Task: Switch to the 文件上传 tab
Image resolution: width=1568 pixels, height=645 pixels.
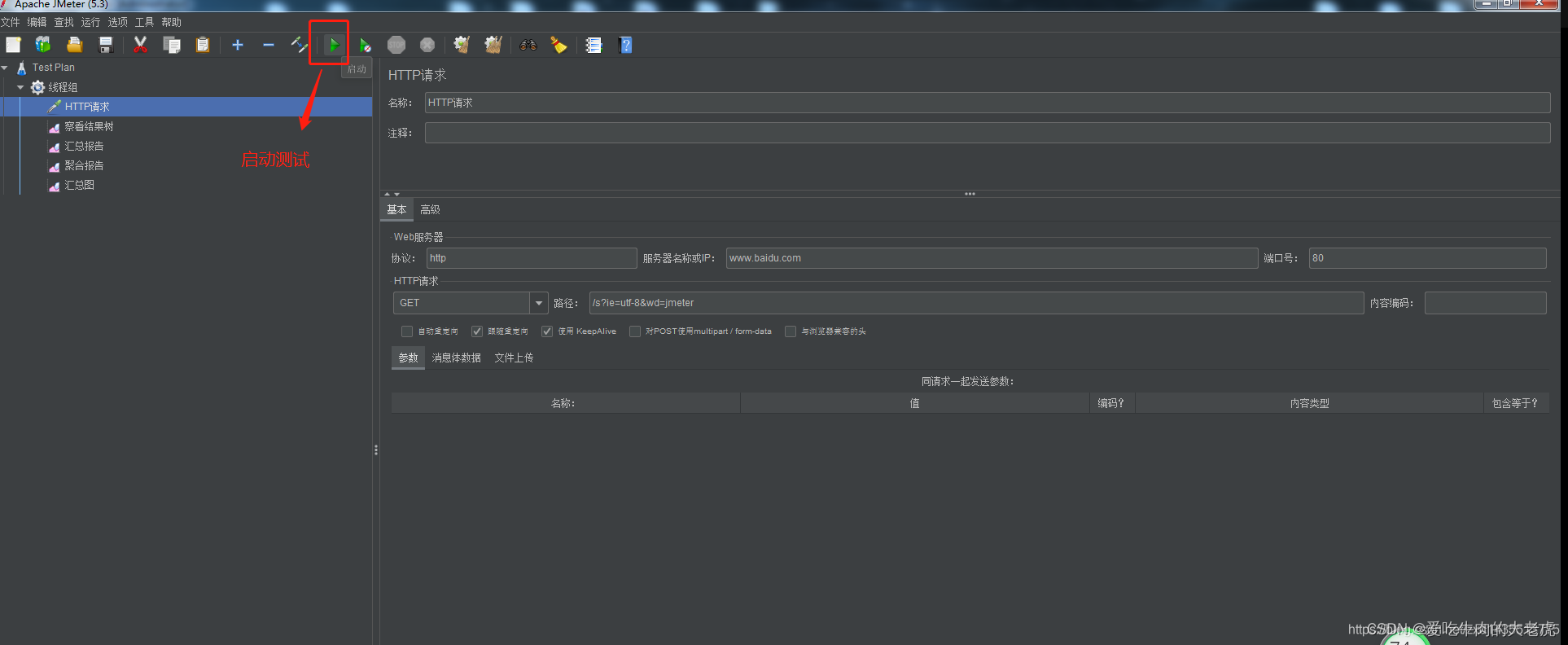Action: tap(514, 358)
